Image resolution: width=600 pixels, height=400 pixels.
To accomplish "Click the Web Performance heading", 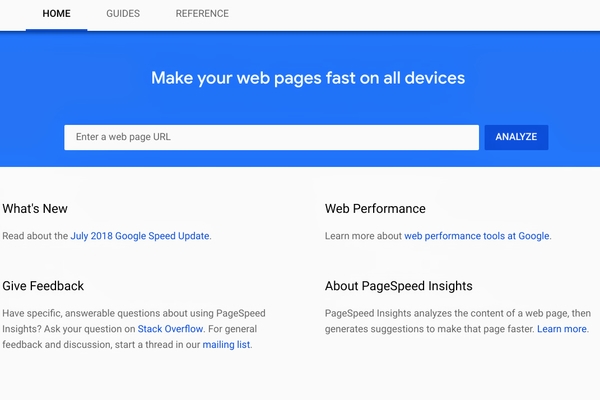I will [x=375, y=209].
